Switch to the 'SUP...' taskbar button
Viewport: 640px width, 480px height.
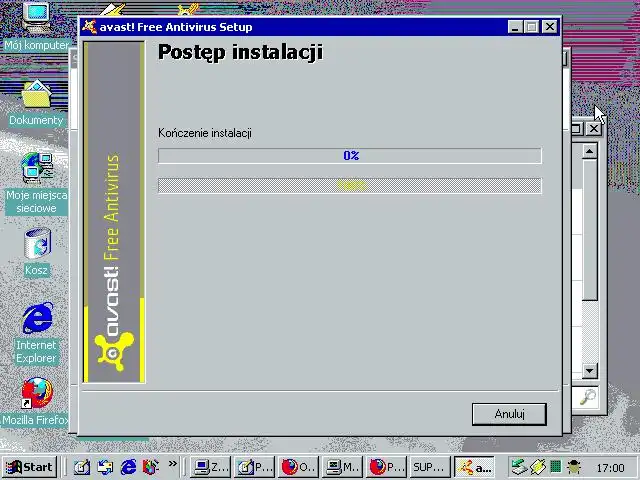click(x=430, y=467)
